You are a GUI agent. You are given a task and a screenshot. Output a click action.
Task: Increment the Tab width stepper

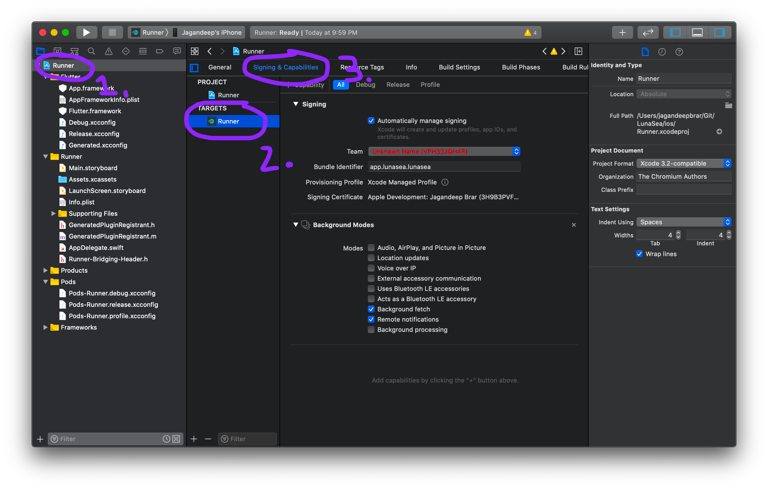coord(678,233)
